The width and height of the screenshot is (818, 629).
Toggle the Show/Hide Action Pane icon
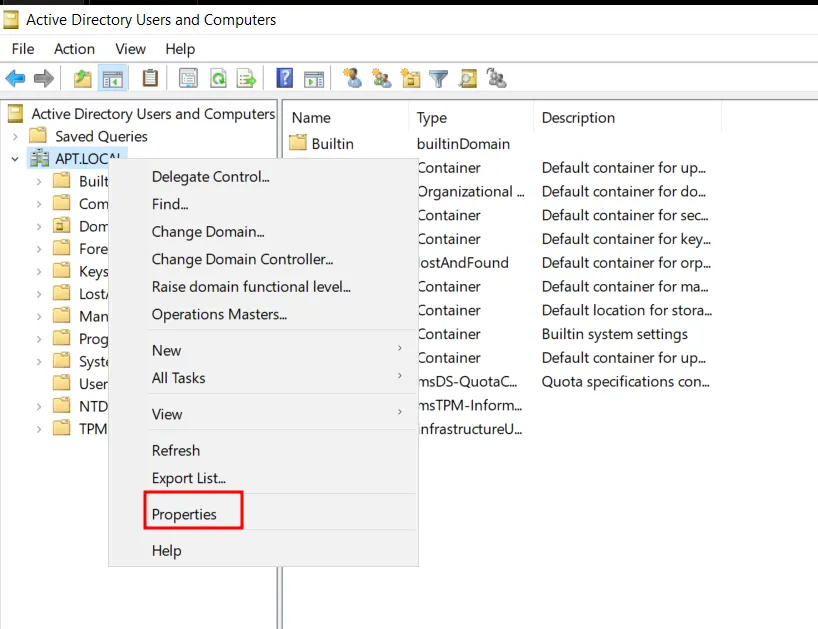(x=314, y=79)
